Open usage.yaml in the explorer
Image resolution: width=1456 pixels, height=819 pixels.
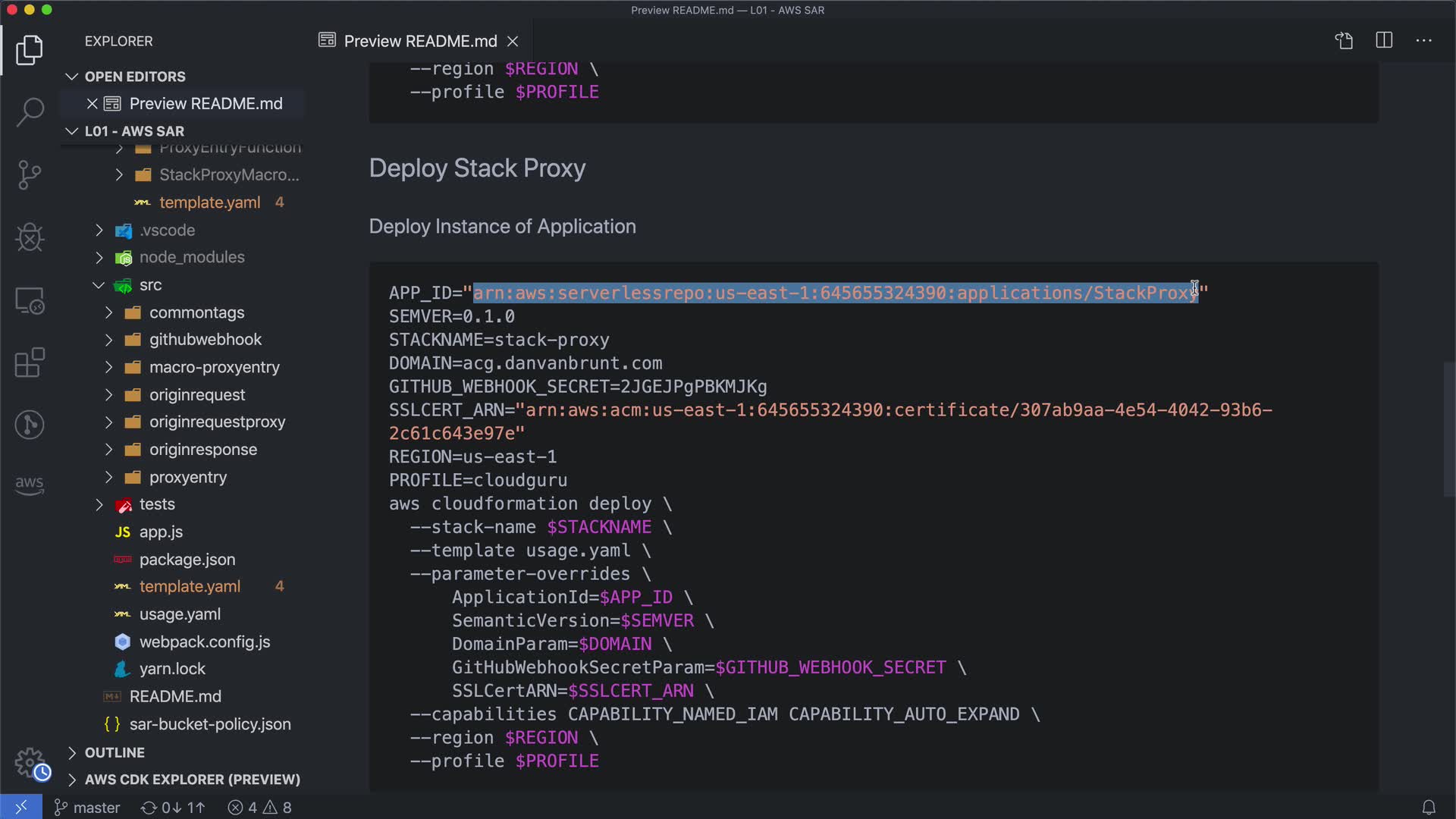[x=180, y=614]
